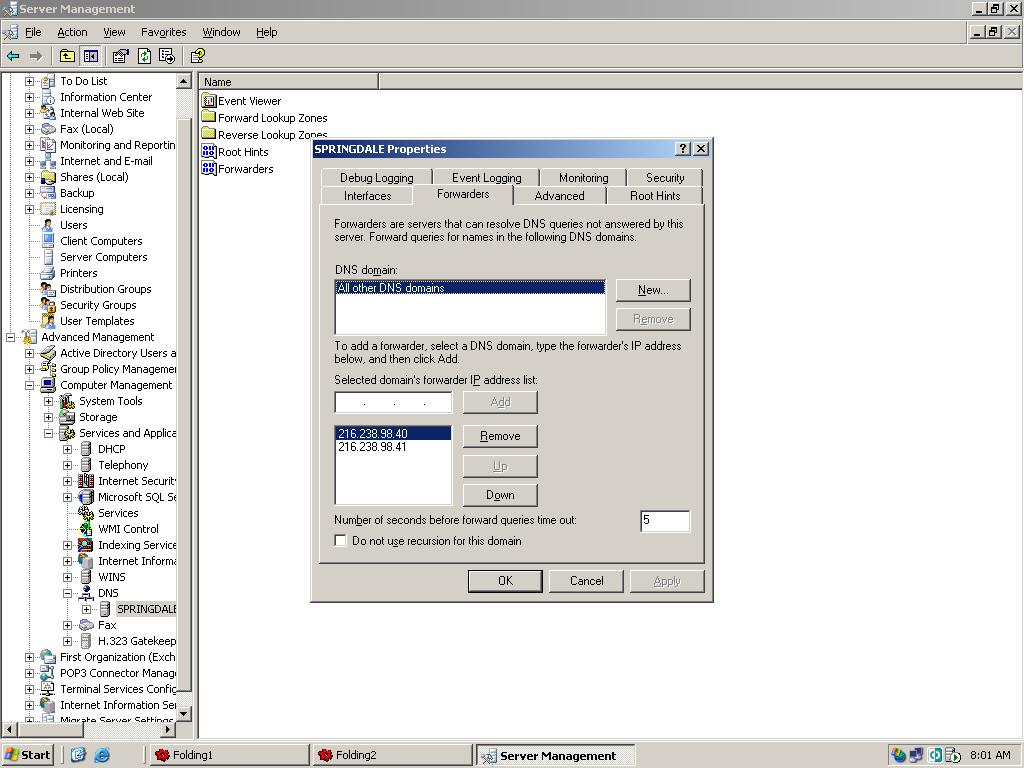Click the New... DNS domain button

(x=652, y=290)
